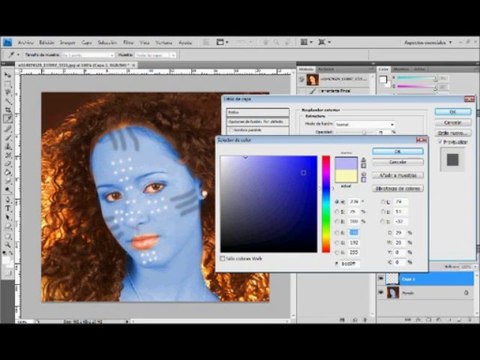Screen dimensions: 480x360
Task: Switch to the Muestras panel tab
Action: [x=401, y=69]
